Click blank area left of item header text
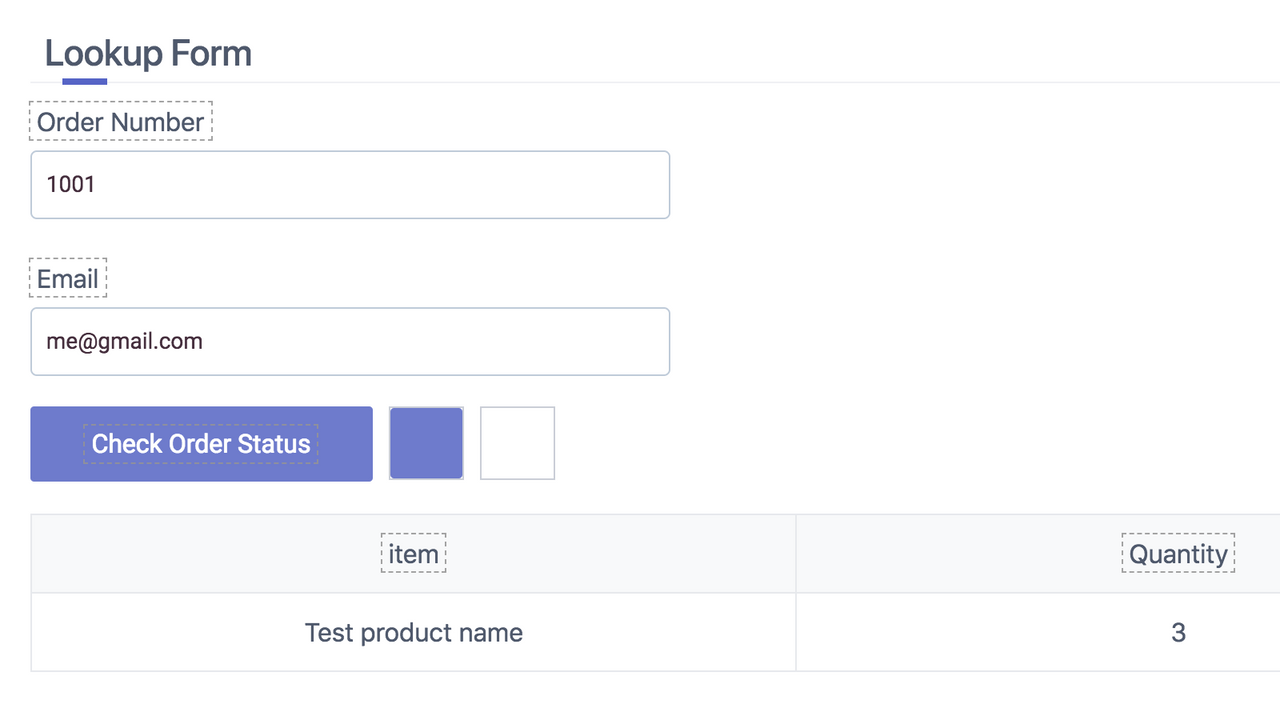Viewport: 1280px width, 720px height. pyautogui.click(x=200, y=554)
